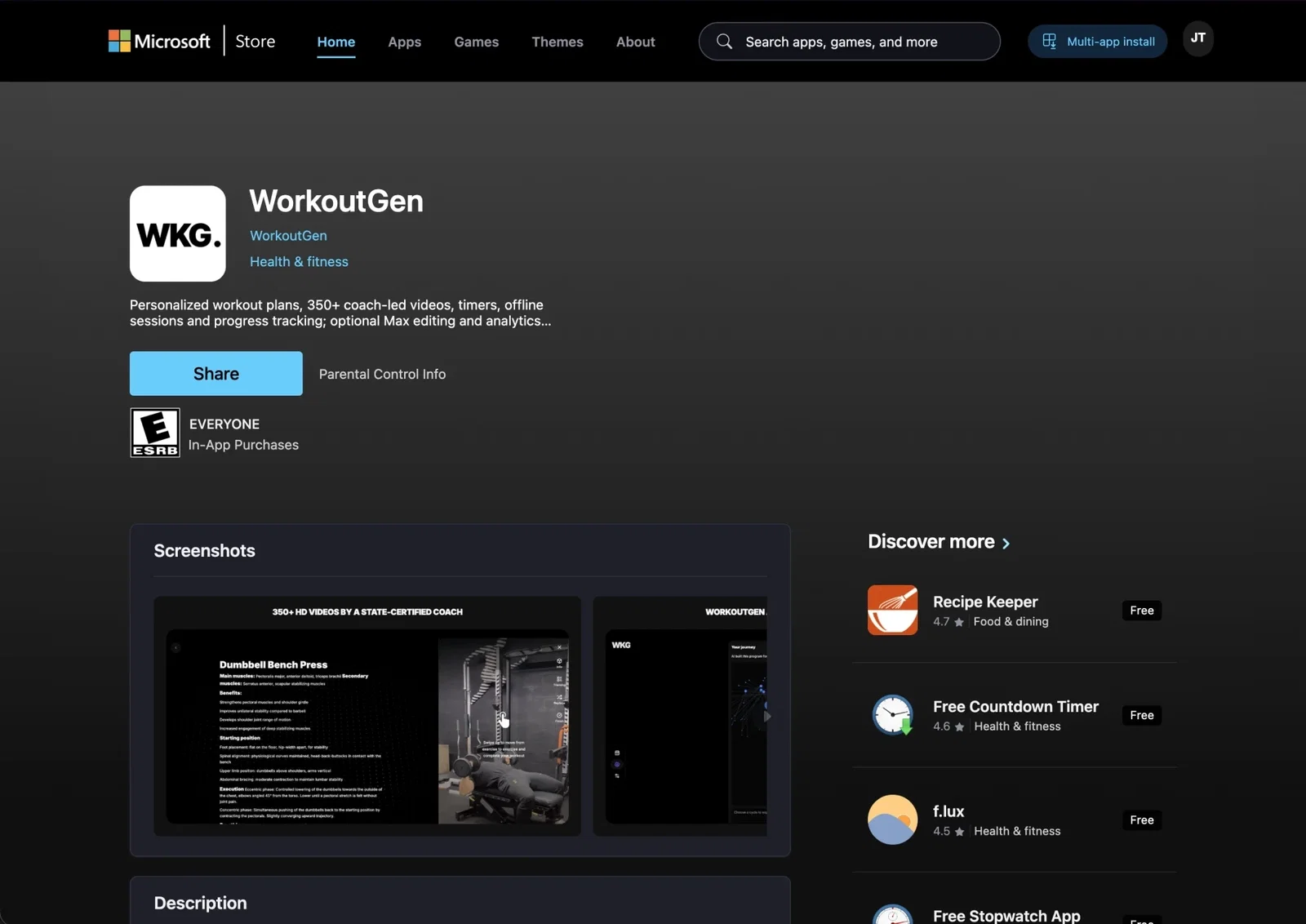
Task: Focus the search apps input field
Action: click(849, 42)
